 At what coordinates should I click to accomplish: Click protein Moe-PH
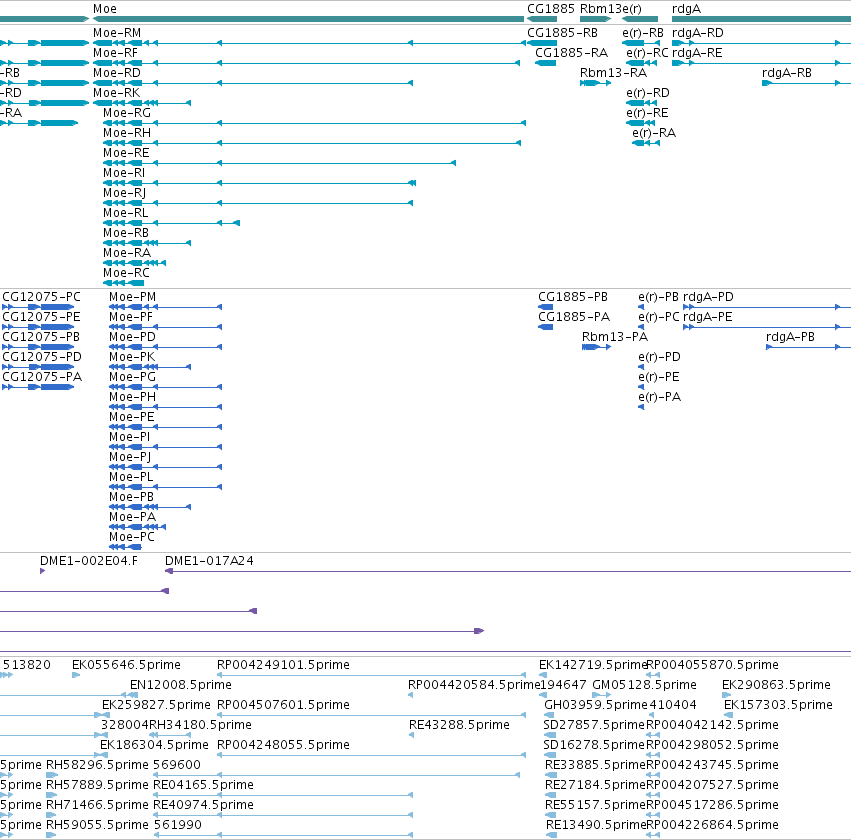[x=132, y=397]
